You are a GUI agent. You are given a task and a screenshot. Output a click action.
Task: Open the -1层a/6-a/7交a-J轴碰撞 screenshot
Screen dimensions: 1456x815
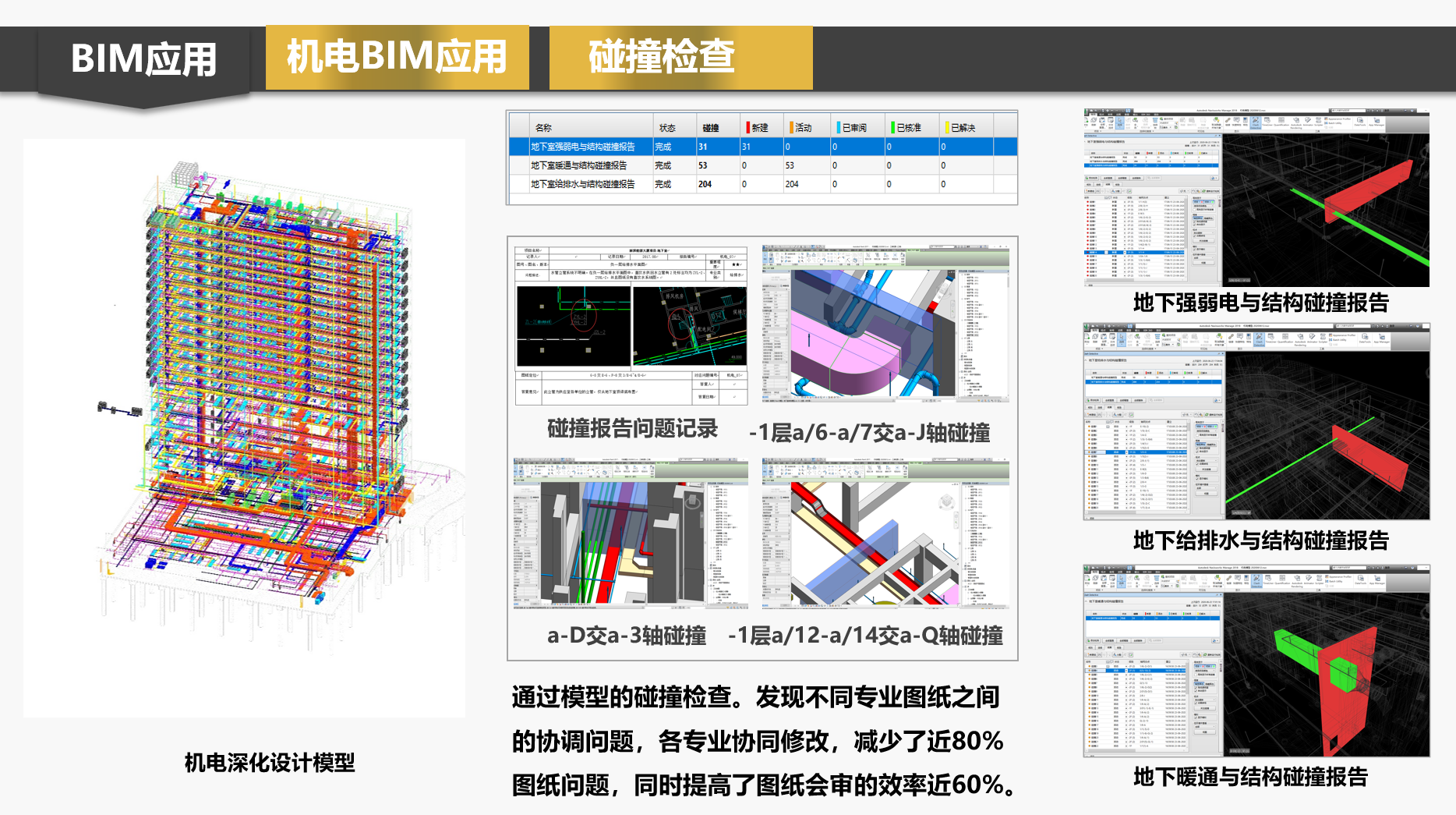point(885,324)
